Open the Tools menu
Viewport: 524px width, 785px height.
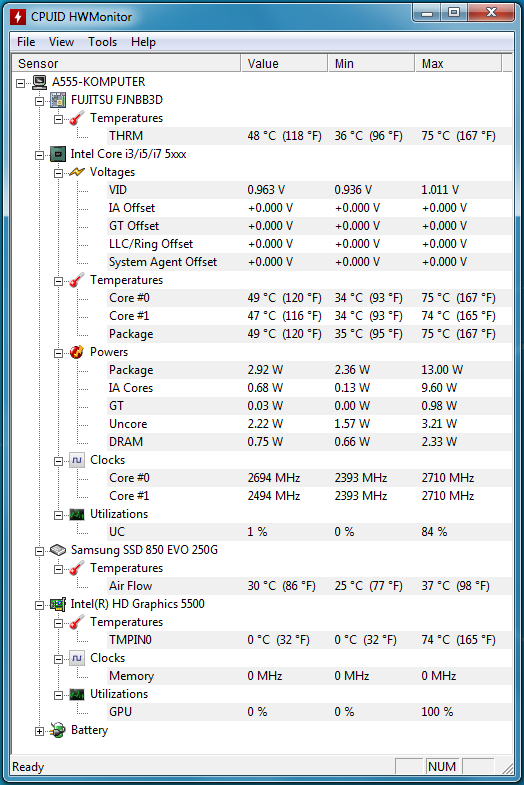coord(103,42)
